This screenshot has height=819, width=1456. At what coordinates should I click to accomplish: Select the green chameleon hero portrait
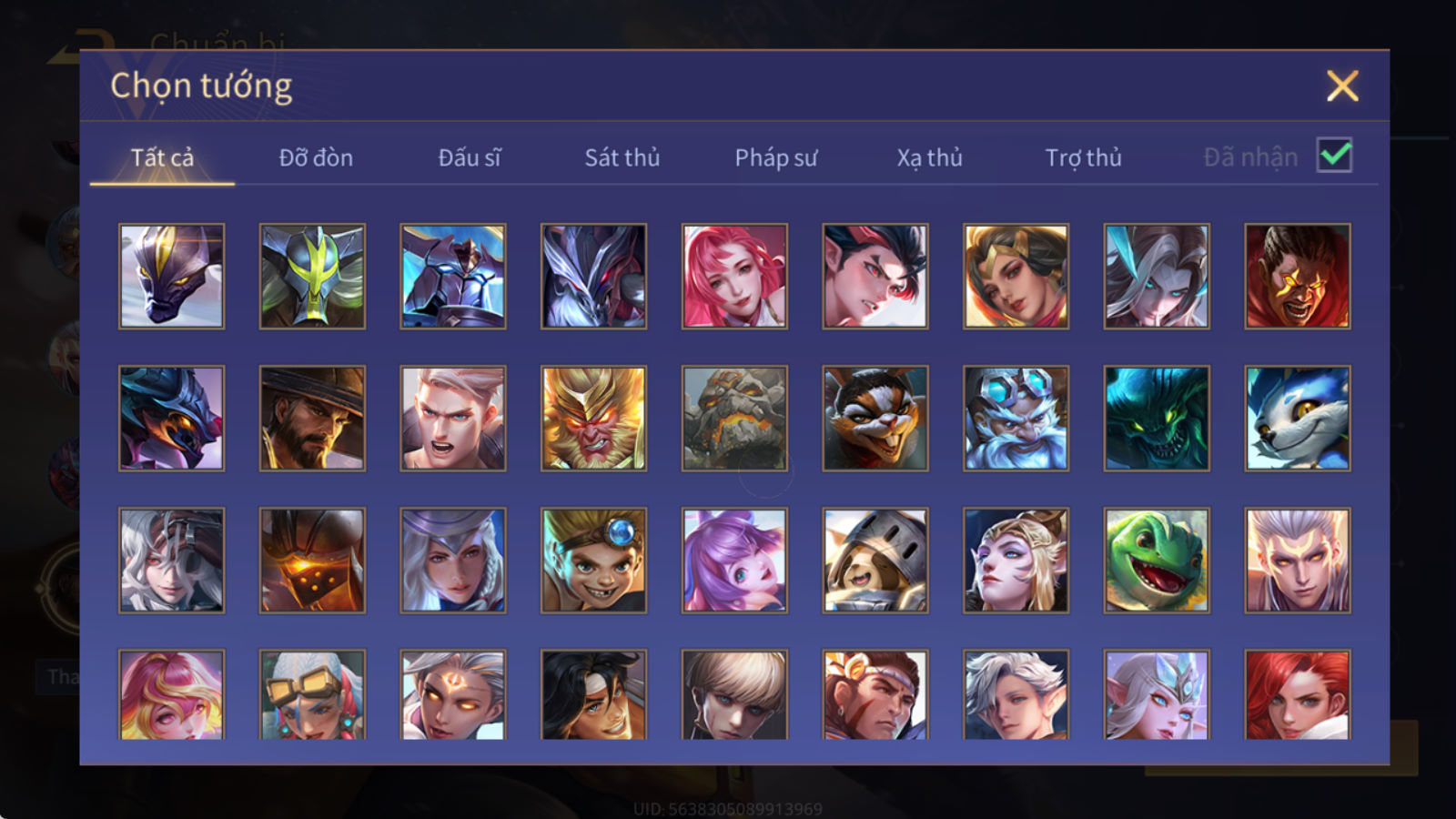point(1157,560)
